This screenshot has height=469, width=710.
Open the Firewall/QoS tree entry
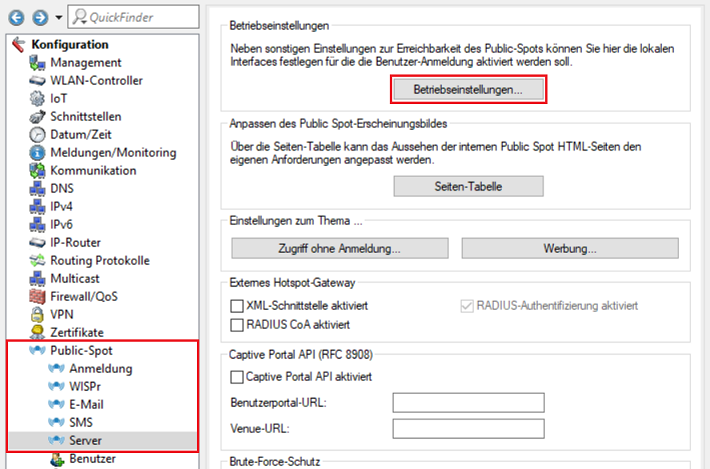[x=84, y=297]
